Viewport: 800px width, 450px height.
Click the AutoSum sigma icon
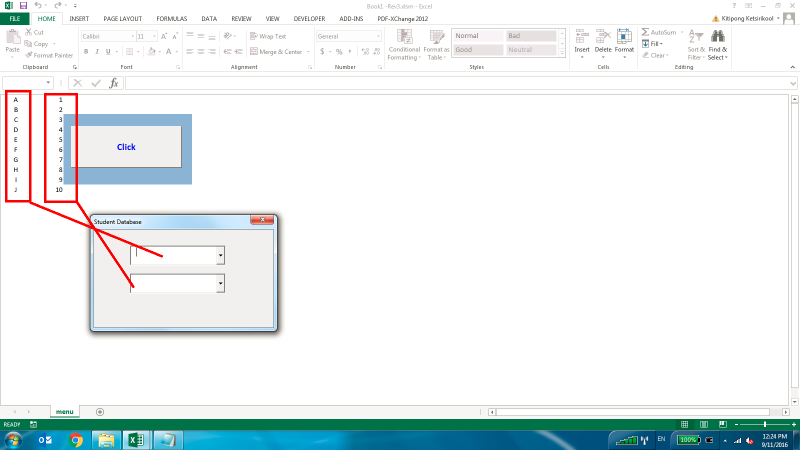coord(646,32)
